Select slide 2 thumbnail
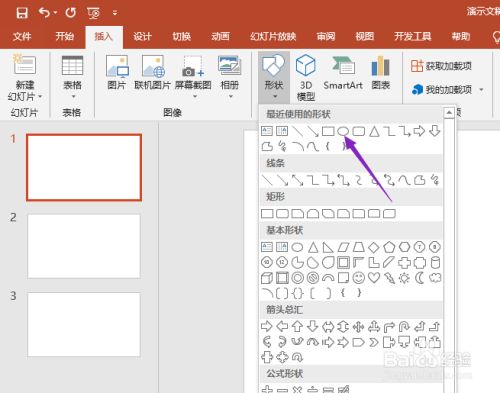Screen dimensions: 500x393 84,246
